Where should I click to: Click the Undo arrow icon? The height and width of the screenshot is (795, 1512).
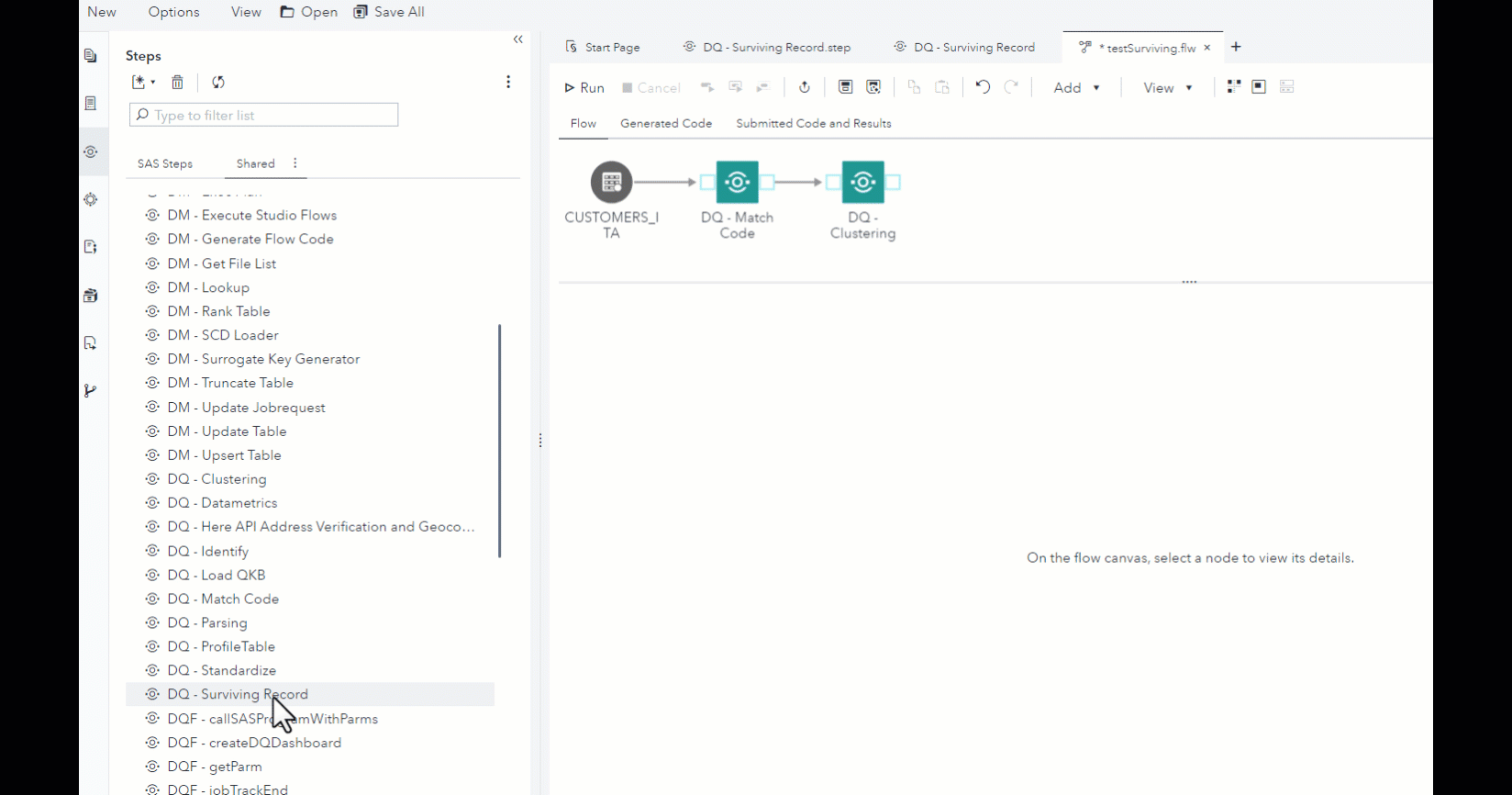click(983, 87)
